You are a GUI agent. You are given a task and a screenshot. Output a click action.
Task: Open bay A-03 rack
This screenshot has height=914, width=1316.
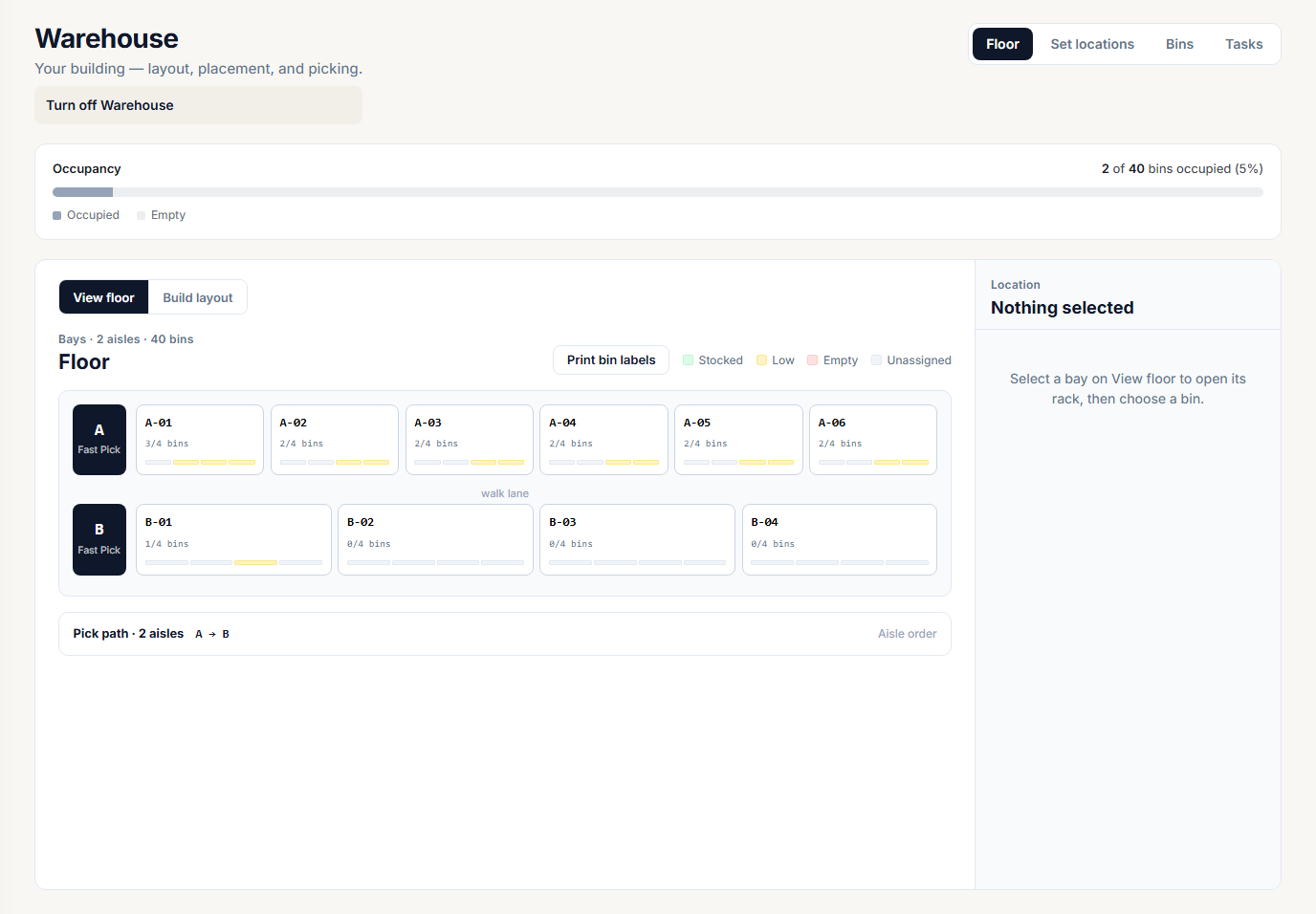(470, 440)
